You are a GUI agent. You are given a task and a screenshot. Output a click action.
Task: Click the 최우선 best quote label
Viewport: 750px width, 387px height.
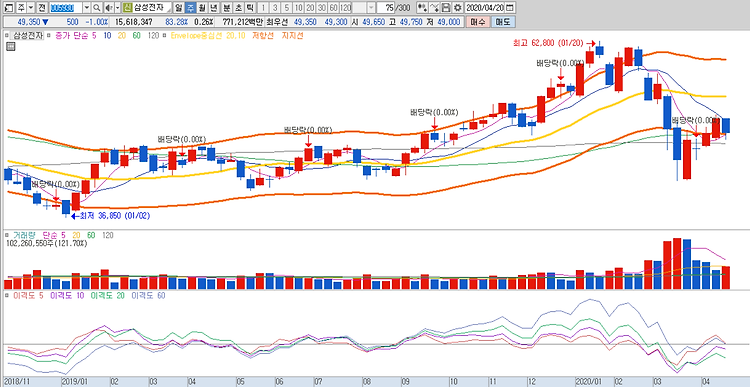[276, 22]
